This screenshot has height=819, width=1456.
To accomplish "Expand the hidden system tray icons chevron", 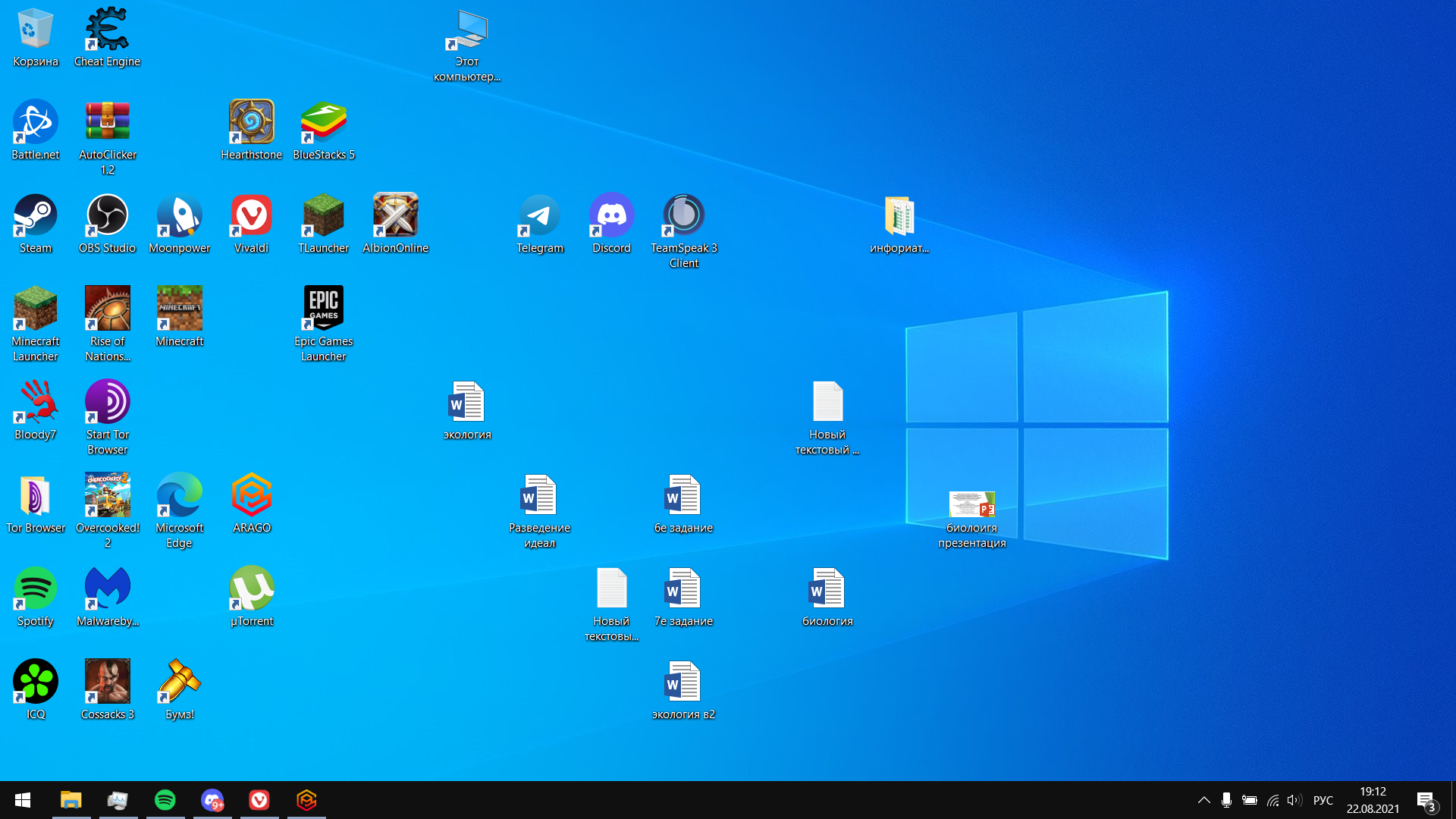I will (x=1203, y=800).
